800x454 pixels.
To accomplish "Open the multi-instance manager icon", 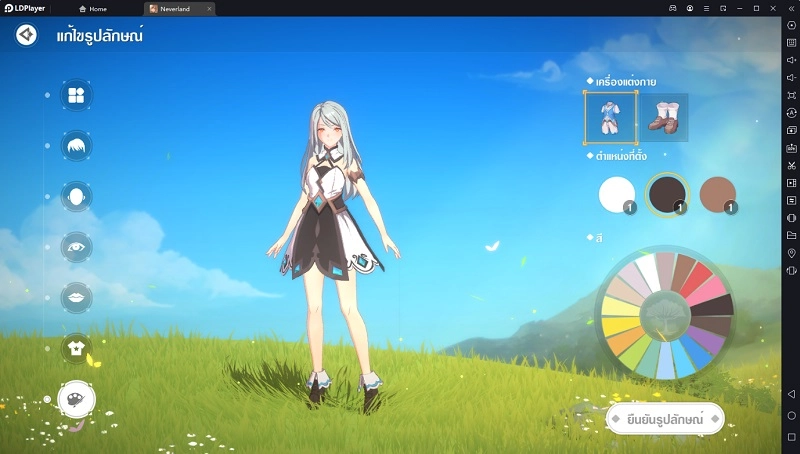I will pos(791,130).
